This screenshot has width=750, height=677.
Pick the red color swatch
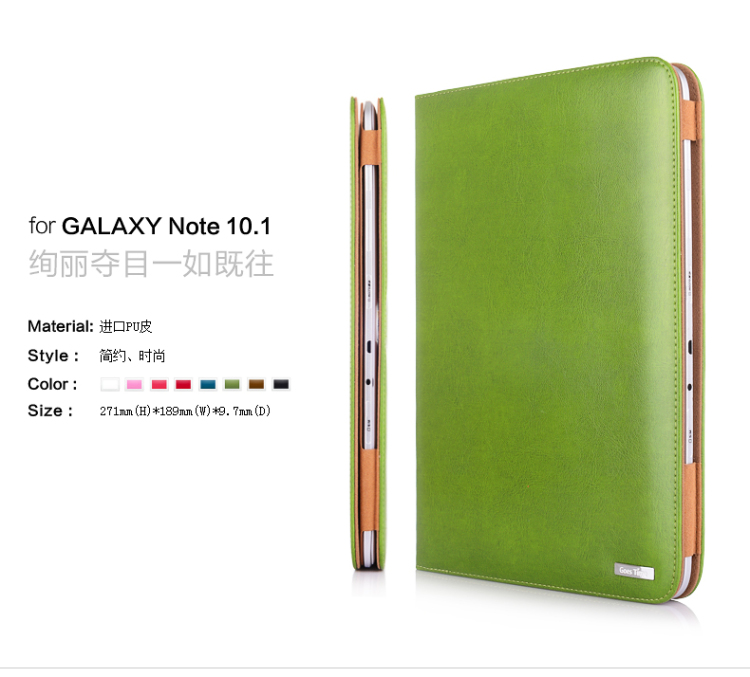[x=183, y=384]
